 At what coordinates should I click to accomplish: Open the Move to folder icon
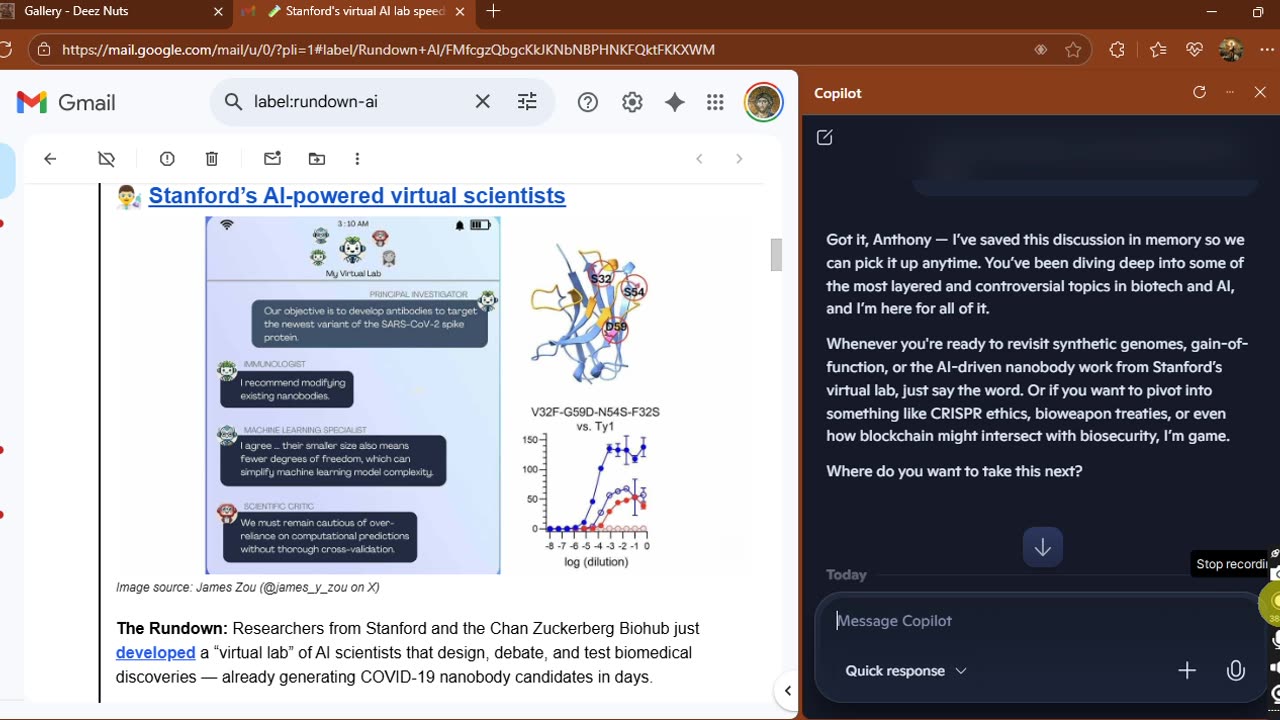317,159
